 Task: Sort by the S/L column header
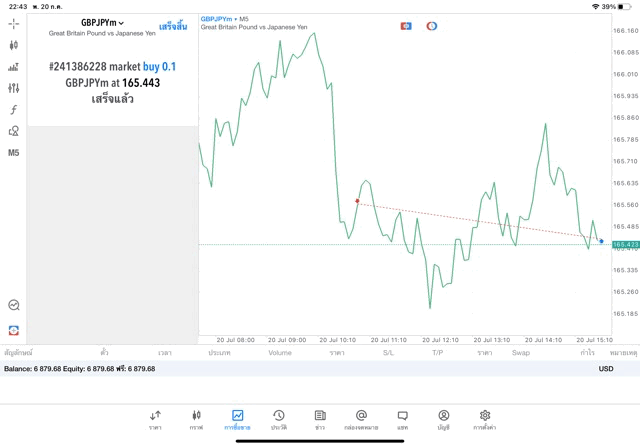389,352
